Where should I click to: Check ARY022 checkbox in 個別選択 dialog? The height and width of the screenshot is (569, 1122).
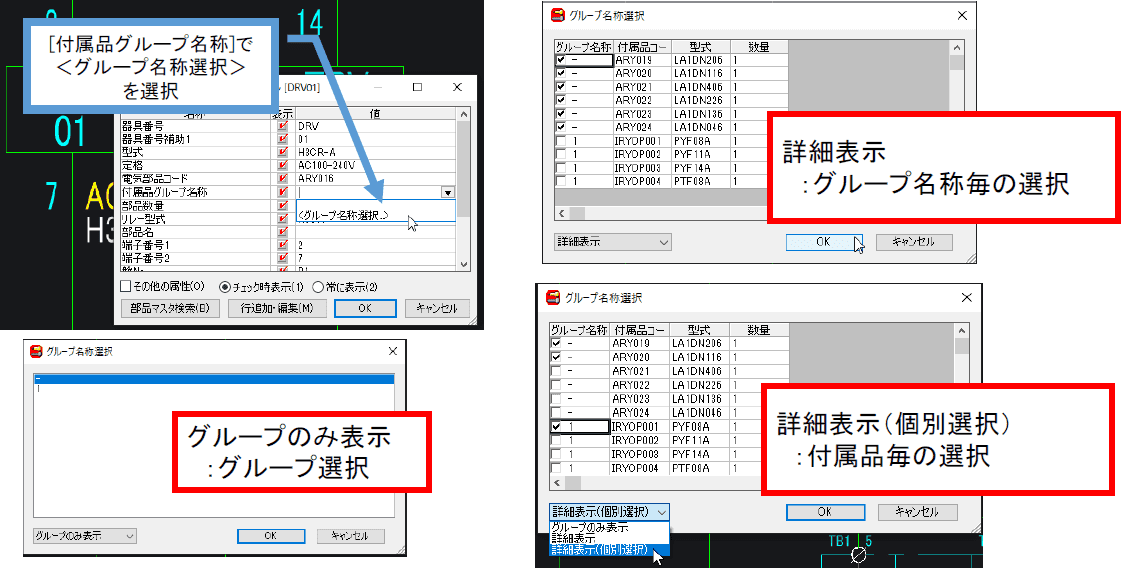pyautogui.click(x=556, y=385)
